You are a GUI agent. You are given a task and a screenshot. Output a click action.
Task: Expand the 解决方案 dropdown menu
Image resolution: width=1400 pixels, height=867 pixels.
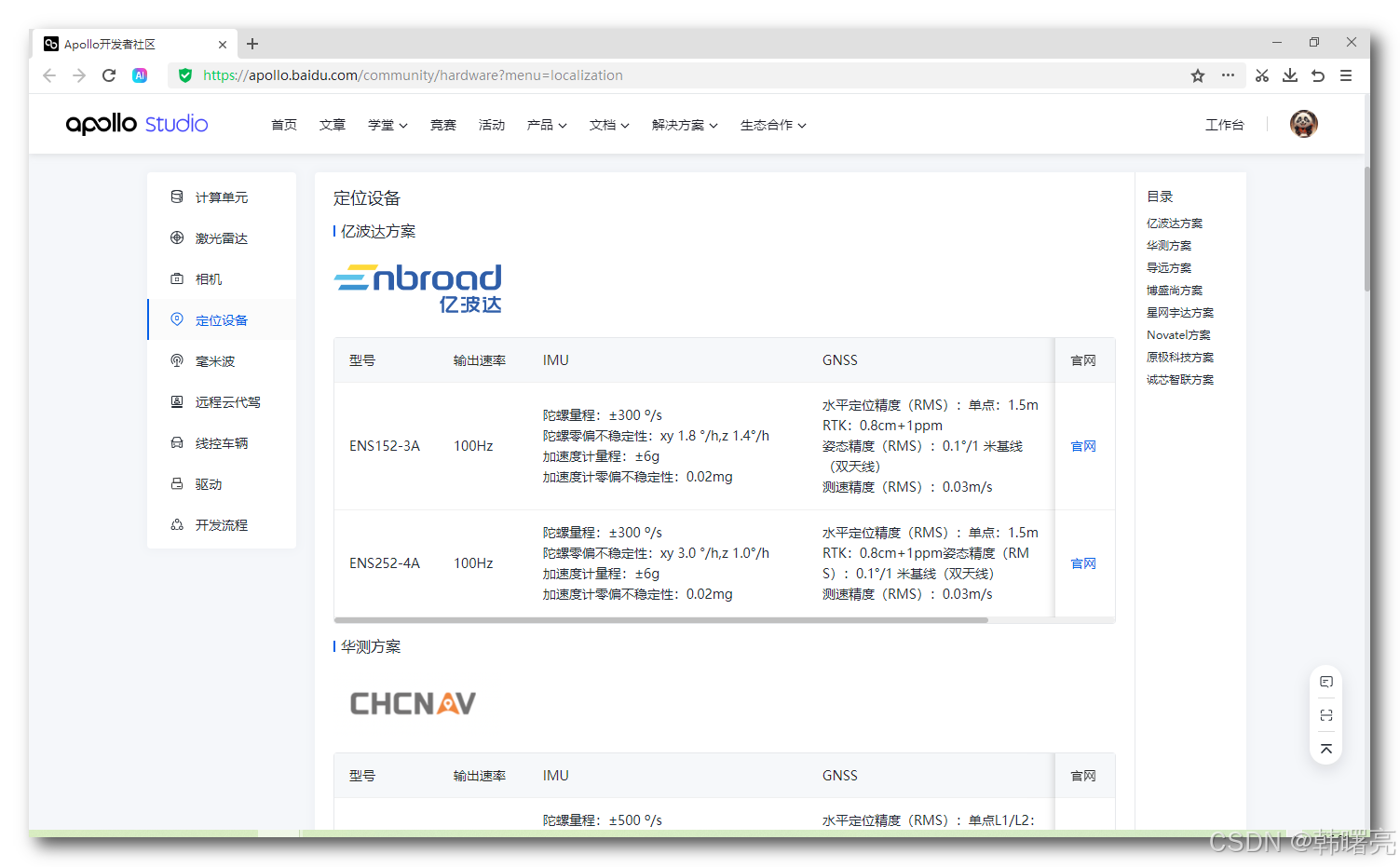[x=685, y=125]
